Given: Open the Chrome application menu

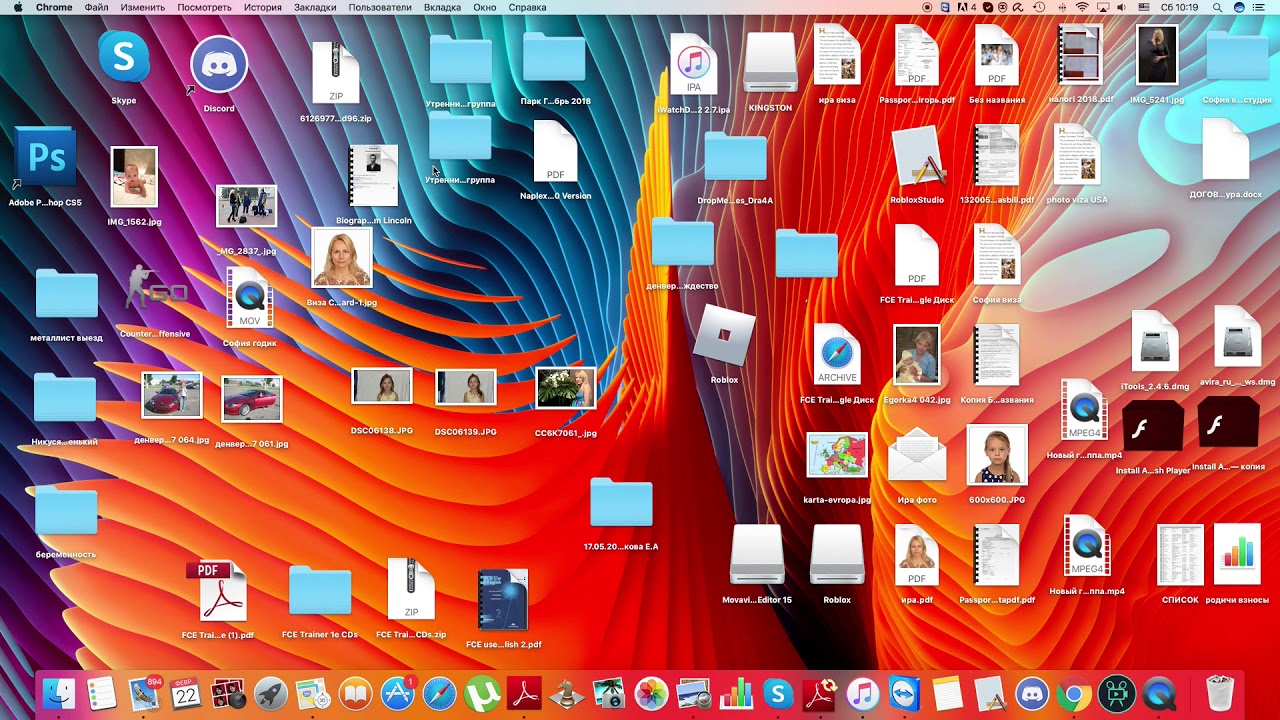Looking at the screenshot, I should coord(54,7).
